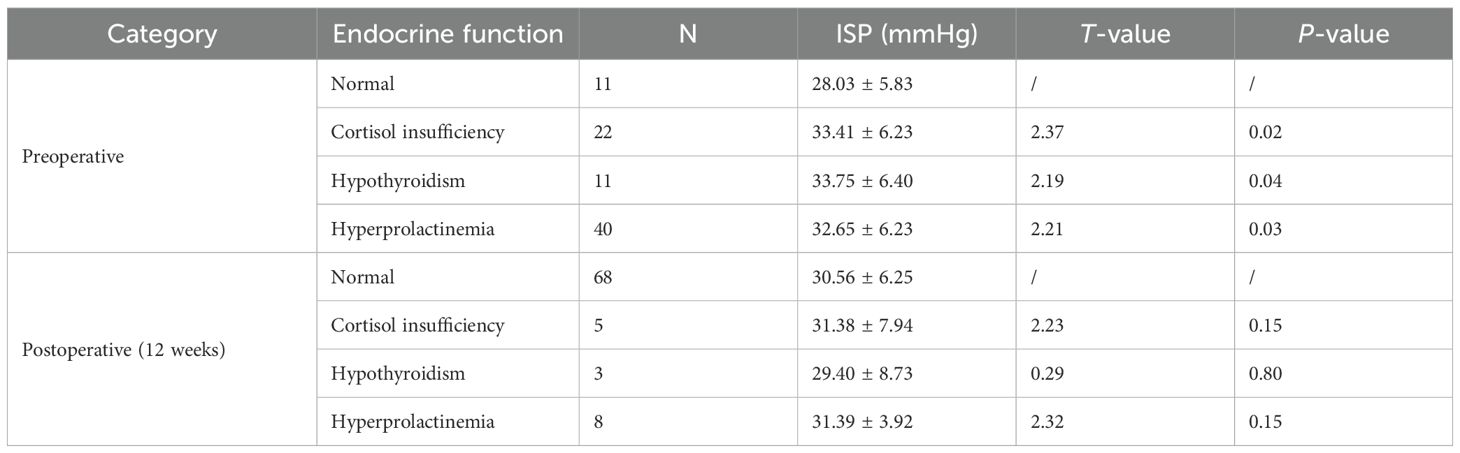The width and height of the screenshot is (1460, 453).
Task: Select the N value 68 cell
Action: 602,278
